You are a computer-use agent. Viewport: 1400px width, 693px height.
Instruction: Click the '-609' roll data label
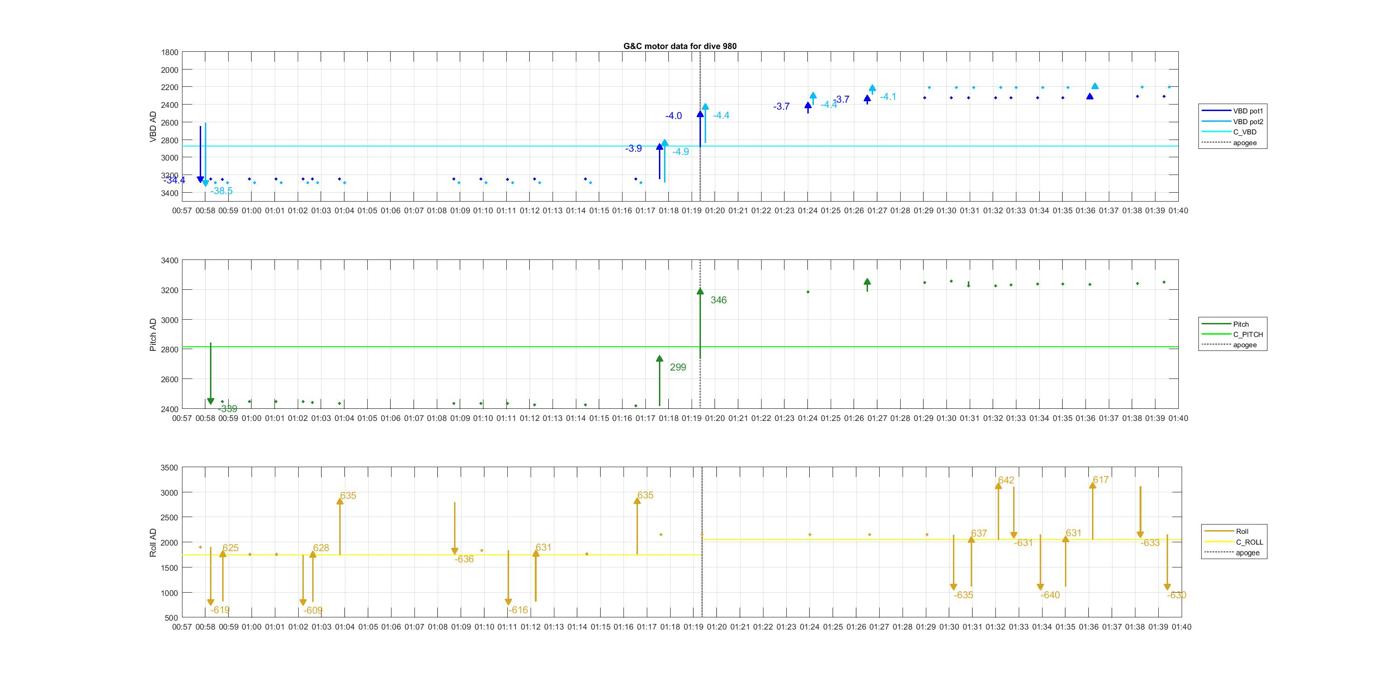point(313,610)
